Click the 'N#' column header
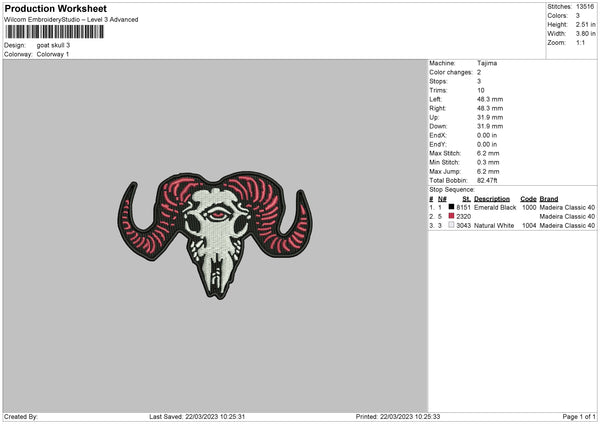 pos(442,199)
